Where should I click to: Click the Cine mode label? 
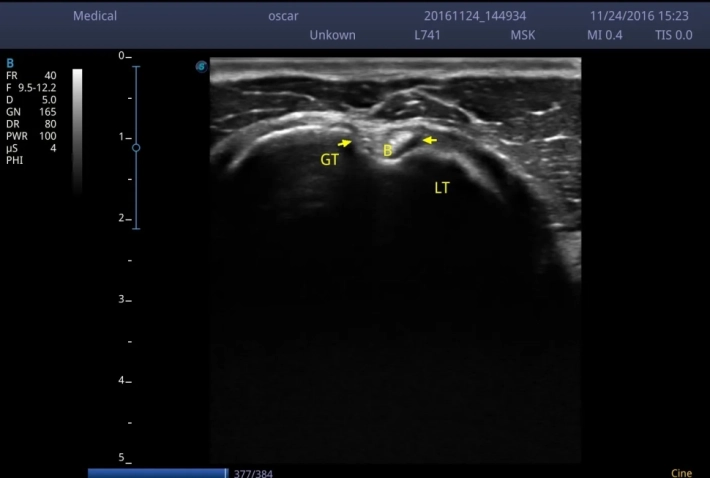click(682, 472)
